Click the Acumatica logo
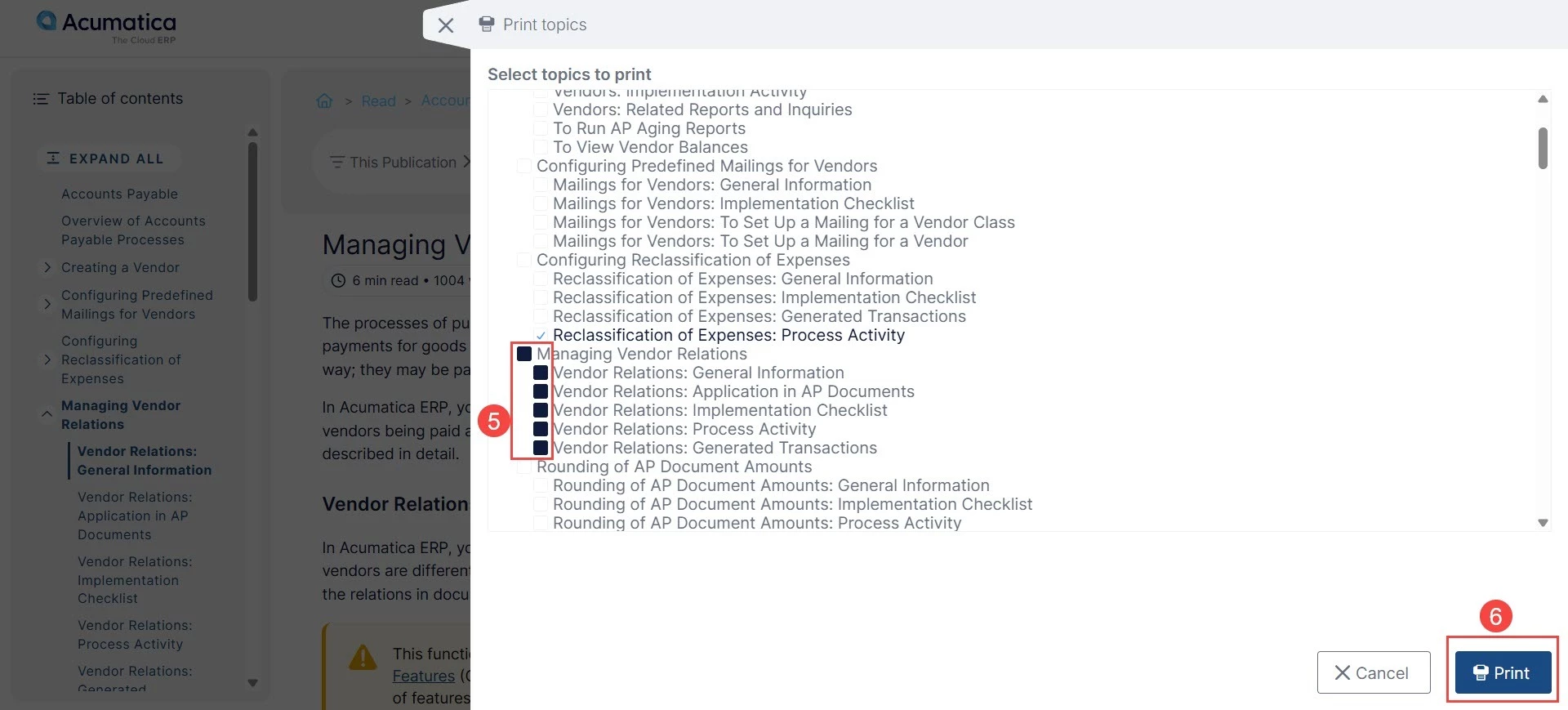 point(107,27)
